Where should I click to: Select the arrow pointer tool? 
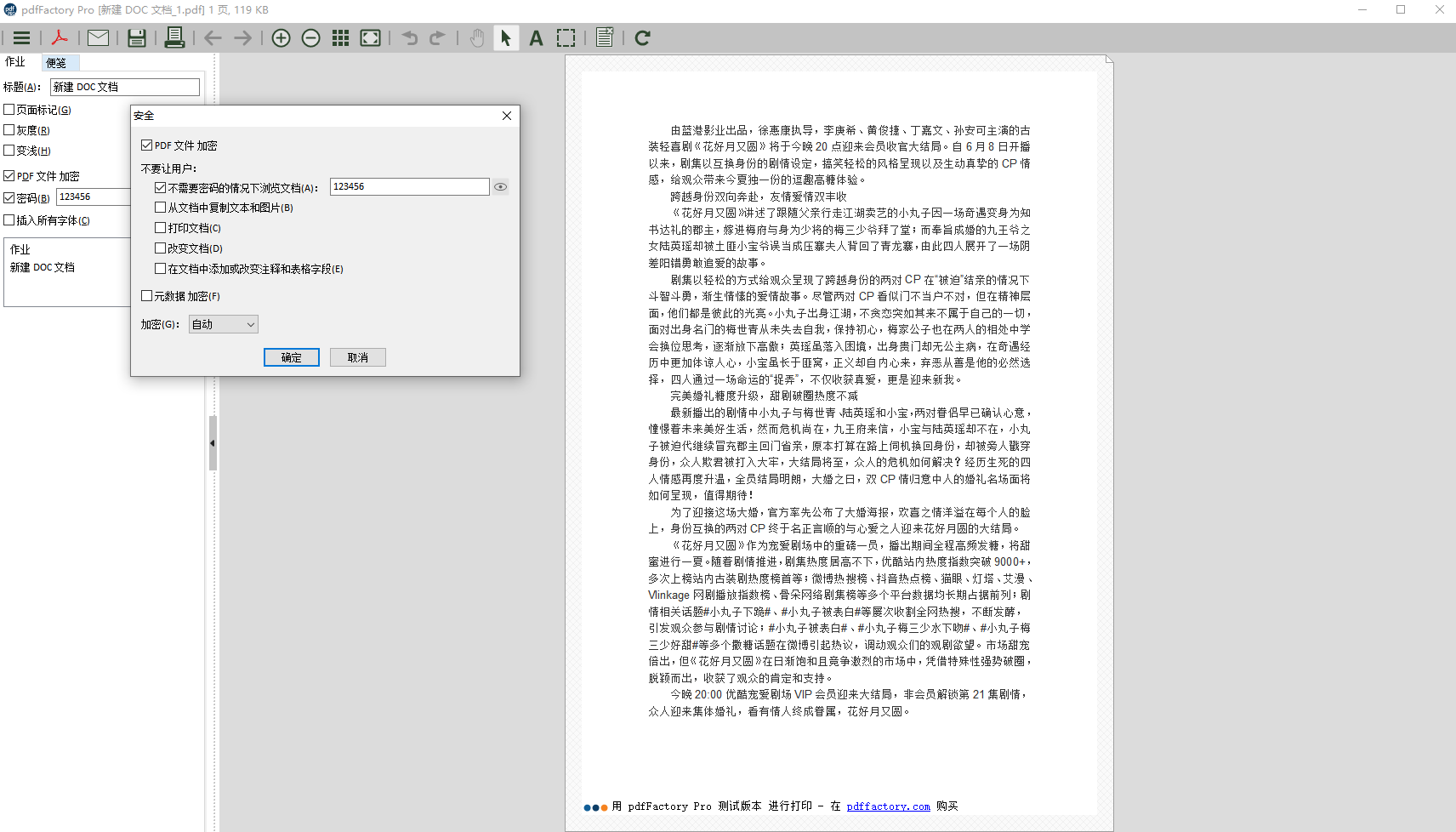tap(505, 38)
